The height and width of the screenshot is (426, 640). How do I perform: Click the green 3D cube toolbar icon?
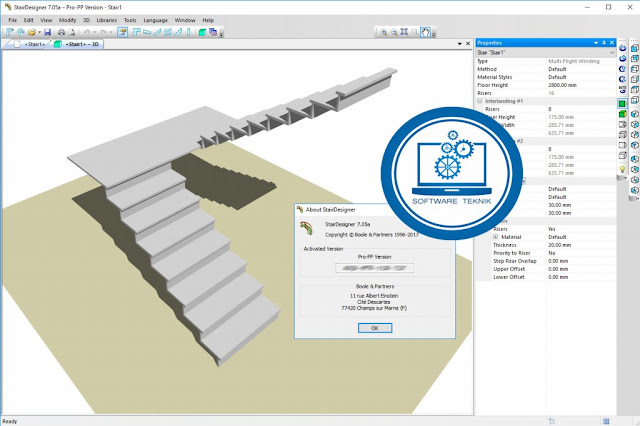tap(202, 32)
